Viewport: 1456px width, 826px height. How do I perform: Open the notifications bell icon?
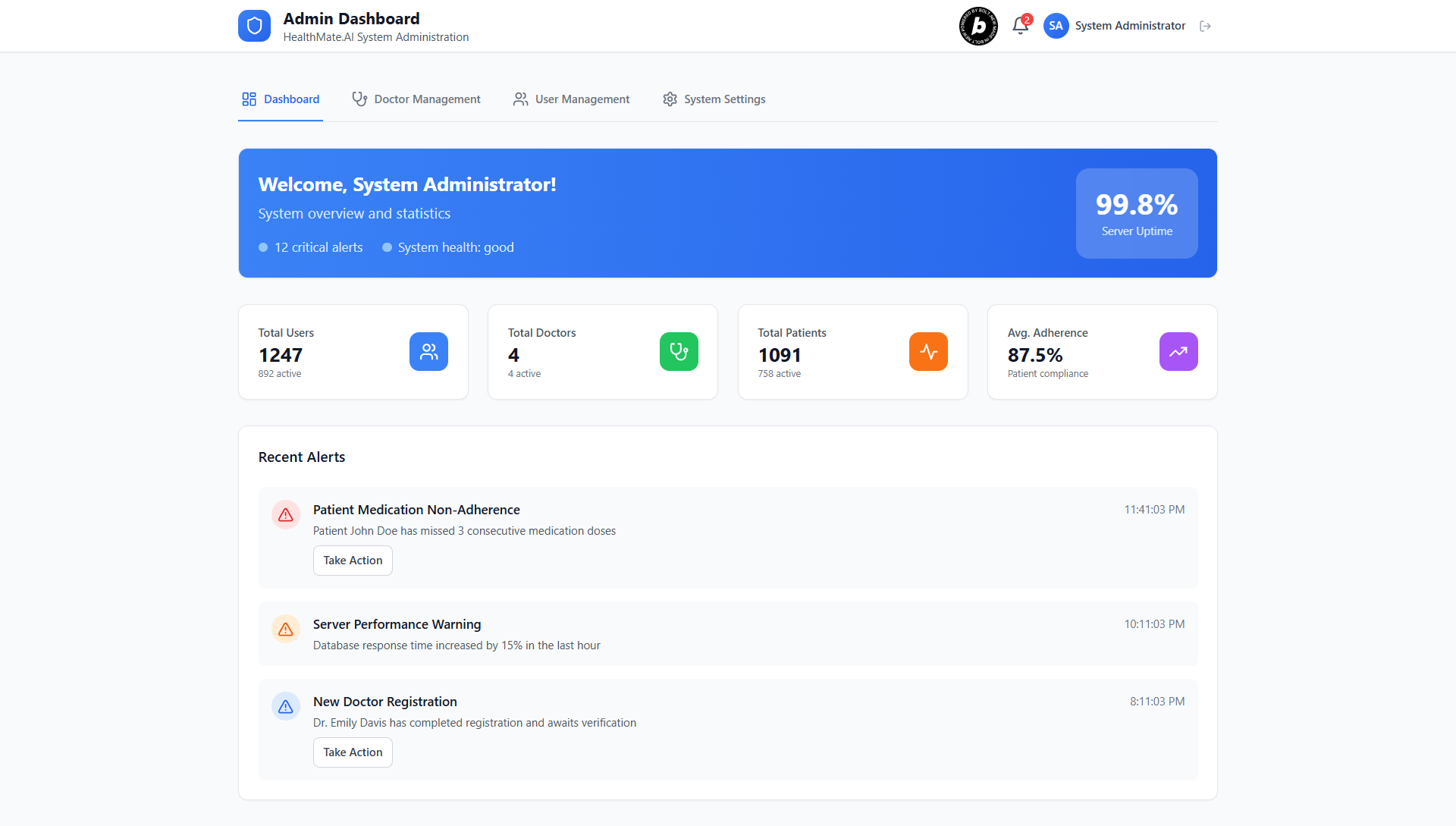(1020, 26)
